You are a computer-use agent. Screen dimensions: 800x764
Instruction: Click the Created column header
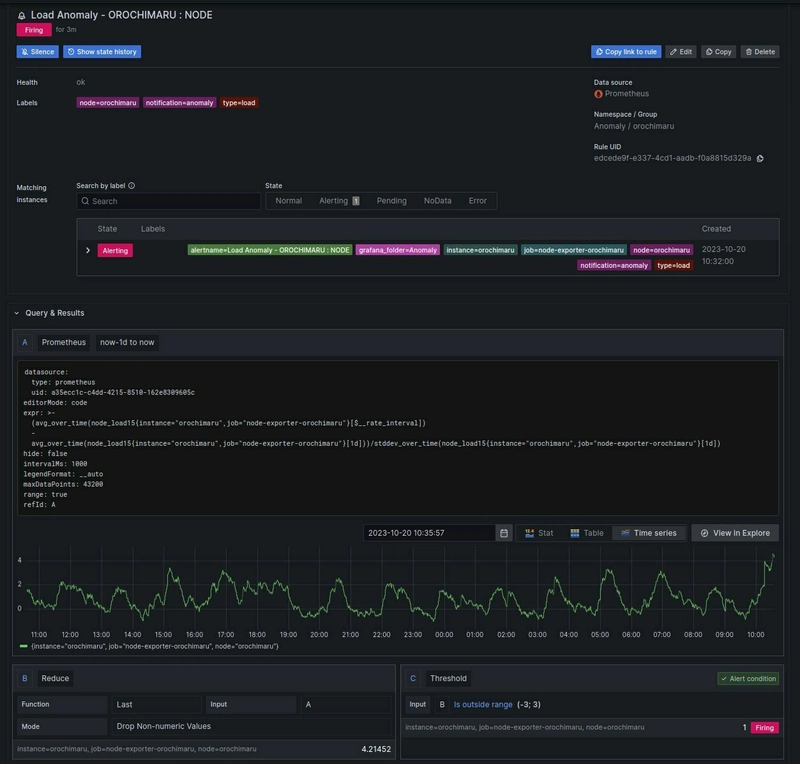coord(716,229)
